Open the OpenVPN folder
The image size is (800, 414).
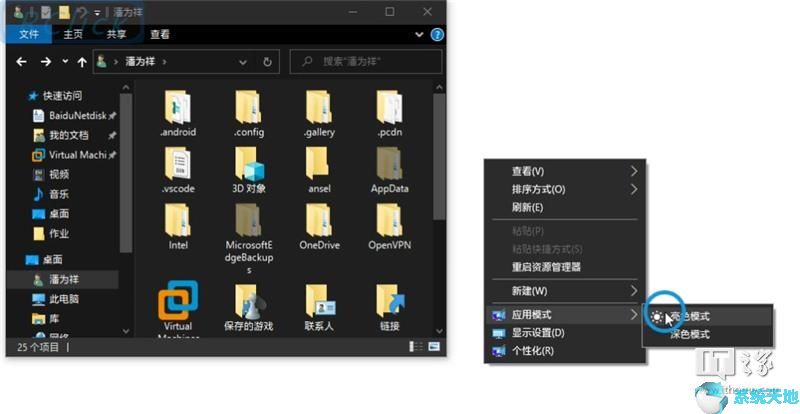point(389,227)
